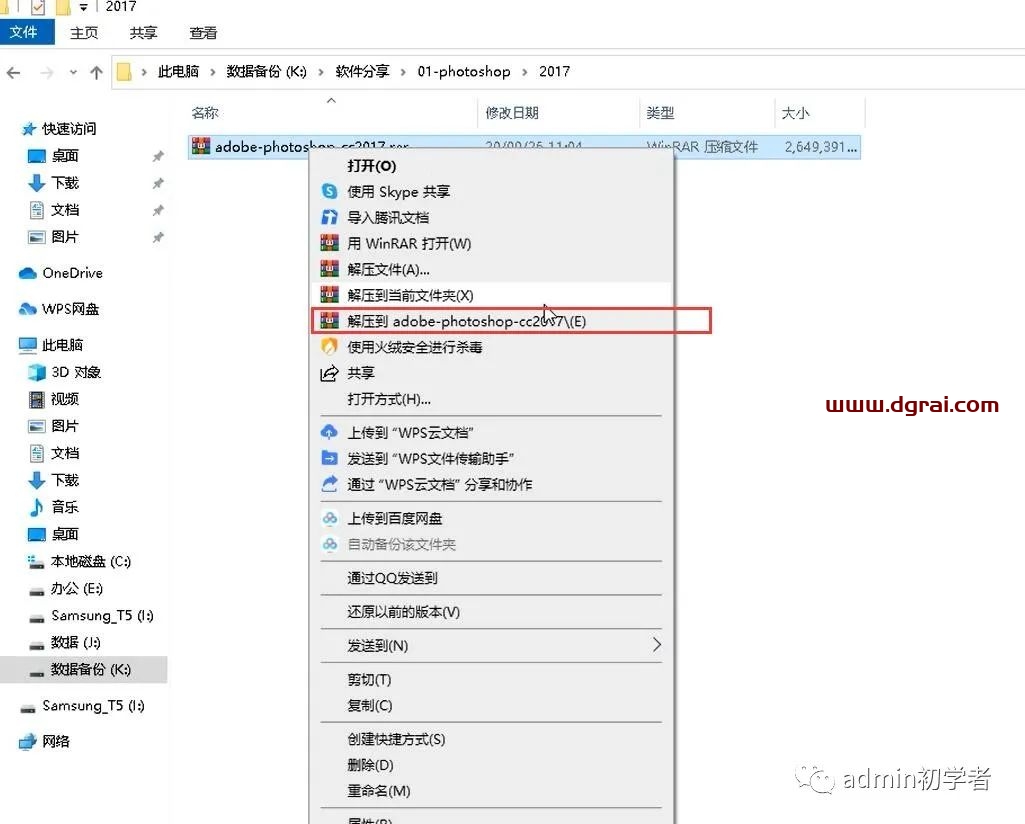Sort by 类型 column header
Viewport: 1025px width, 824px height.
pyautogui.click(x=707, y=113)
